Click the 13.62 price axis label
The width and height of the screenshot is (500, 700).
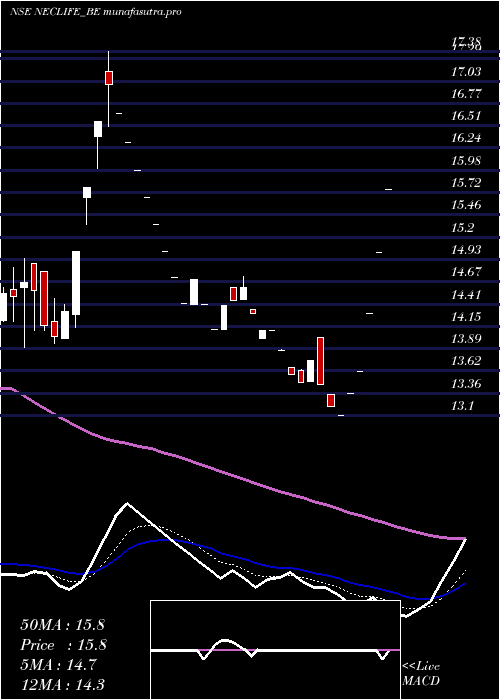pos(467,361)
